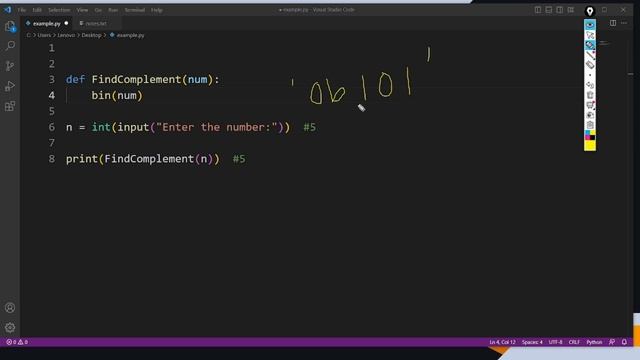The width and height of the screenshot is (640, 360).
Task: Select the line drawing tool in annotation toolbar
Action: pos(590,55)
